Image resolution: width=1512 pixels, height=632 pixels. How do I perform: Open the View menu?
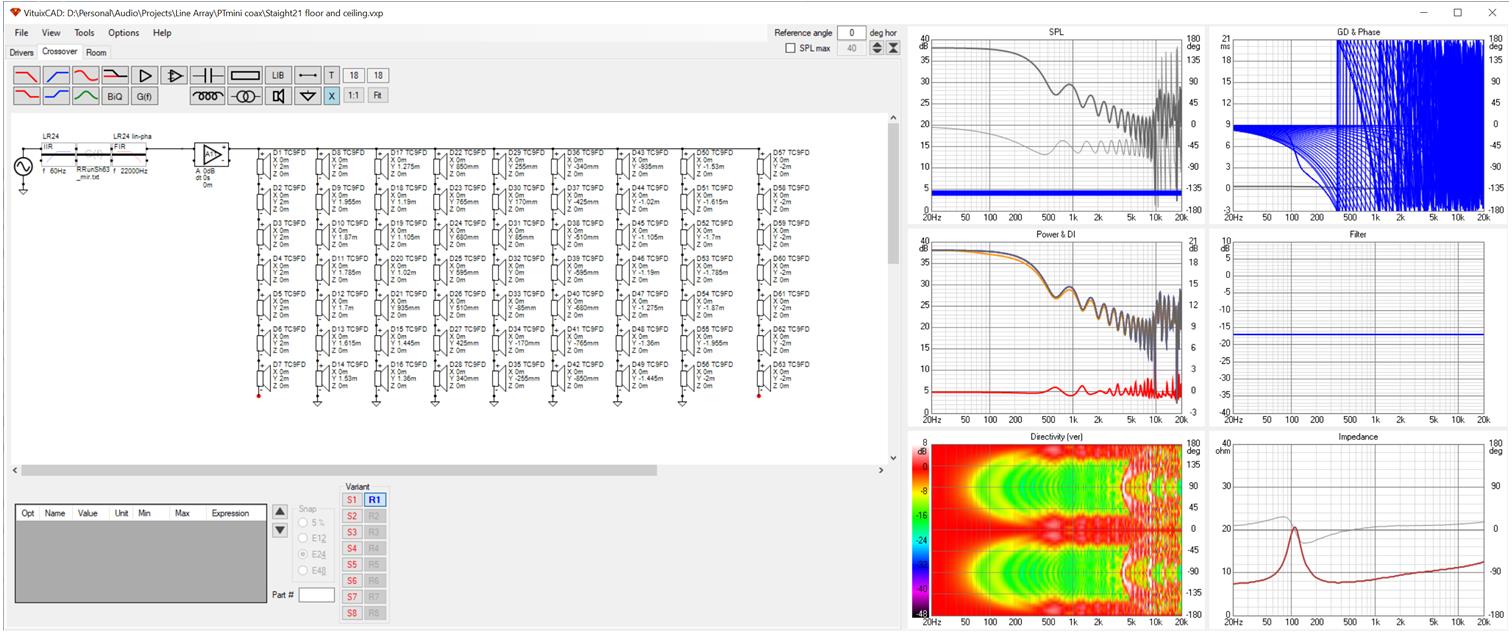pyautogui.click(x=51, y=33)
